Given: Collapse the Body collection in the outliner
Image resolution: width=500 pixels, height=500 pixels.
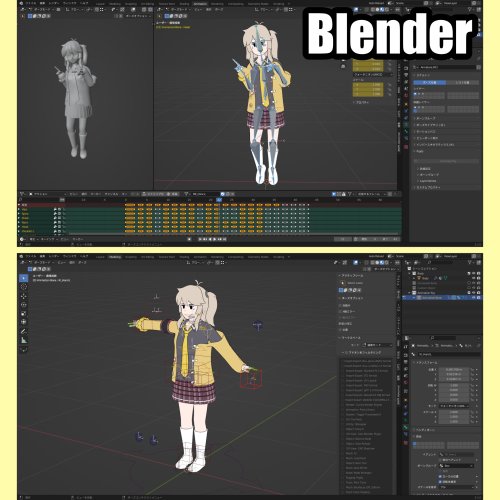Looking at the screenshot, I should point(410,273).
